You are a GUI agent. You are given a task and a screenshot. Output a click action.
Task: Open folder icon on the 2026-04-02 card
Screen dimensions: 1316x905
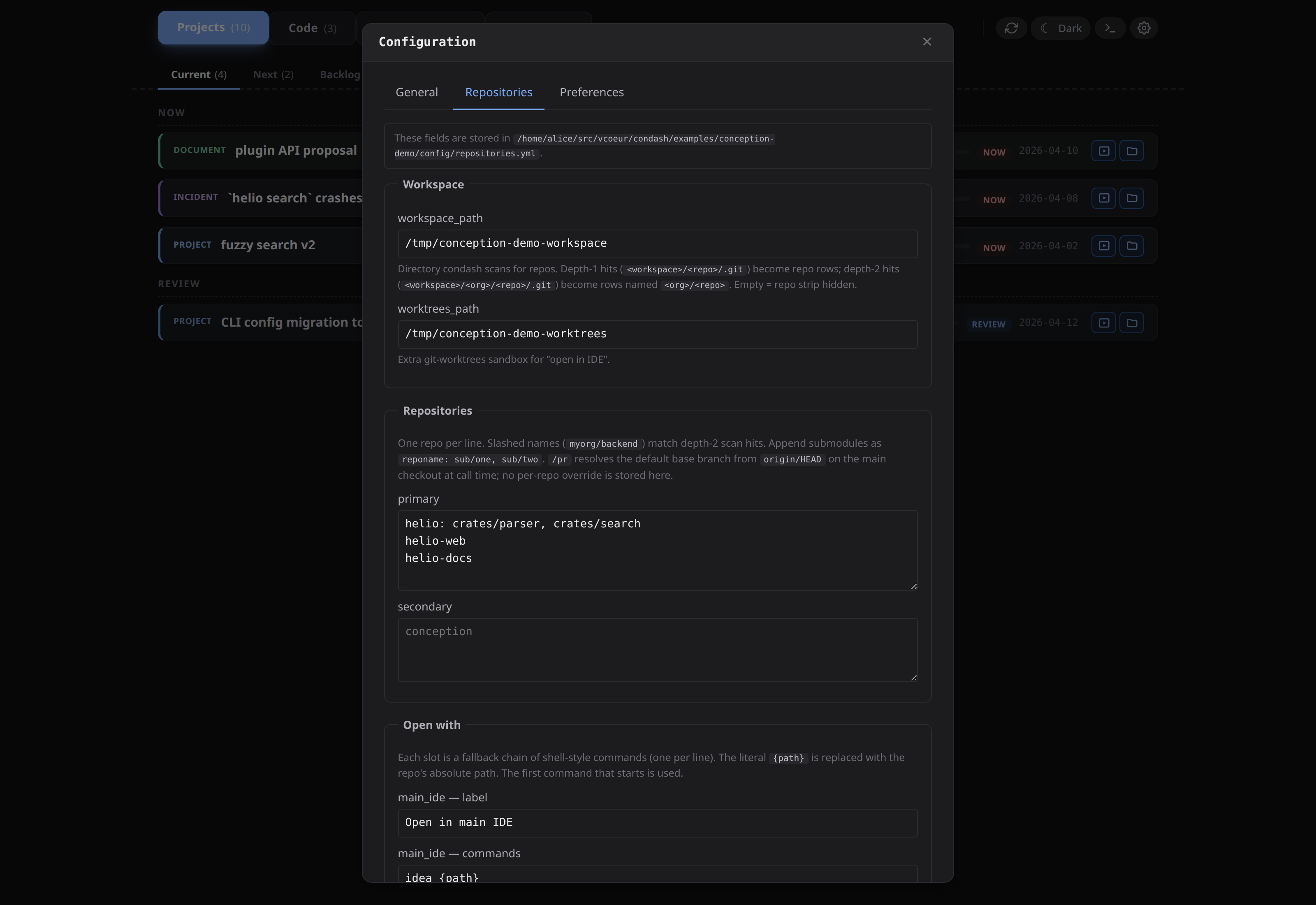click(1132, 246)
